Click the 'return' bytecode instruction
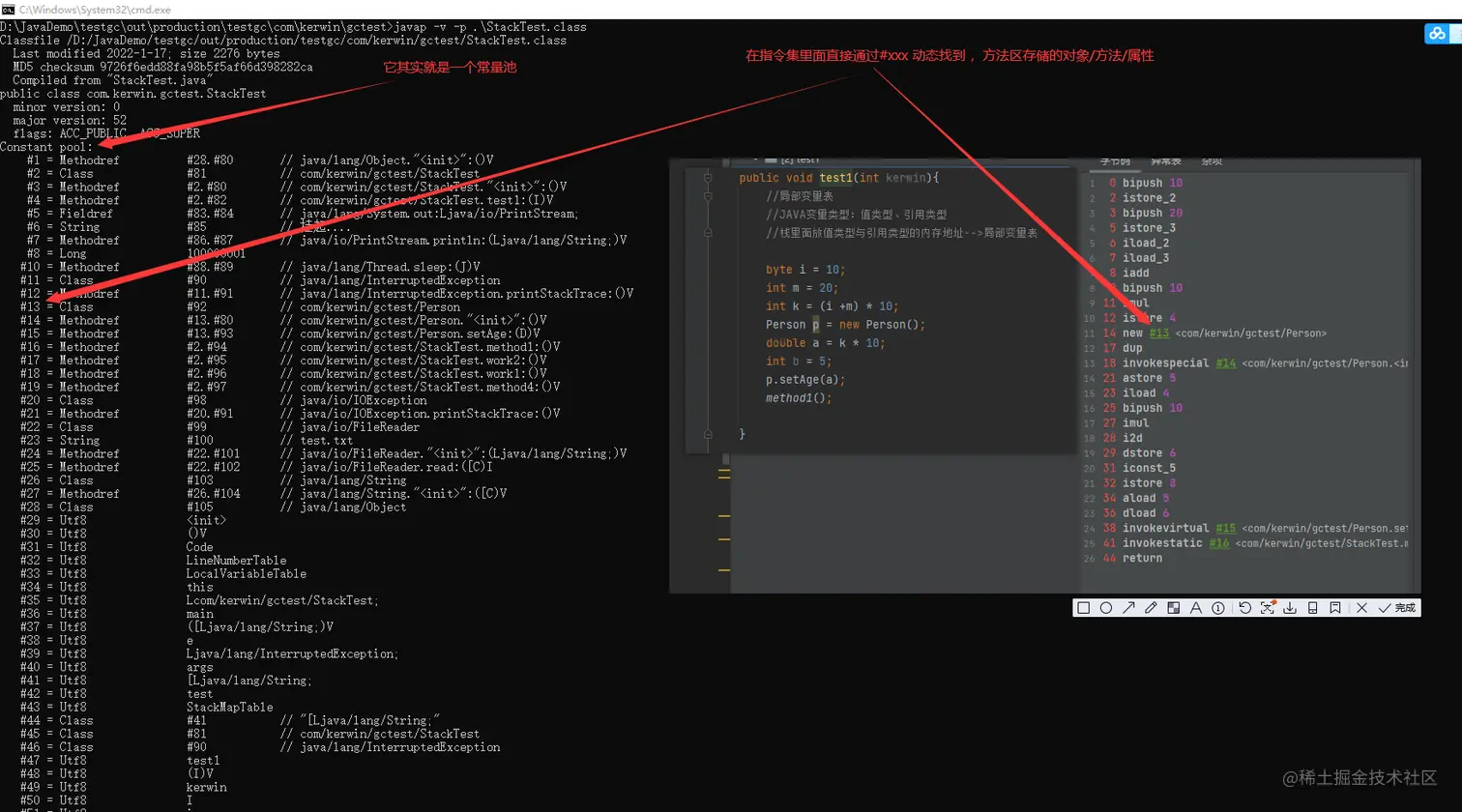1462x812 pixels. pyautogui.click(x=1142, y=558)
